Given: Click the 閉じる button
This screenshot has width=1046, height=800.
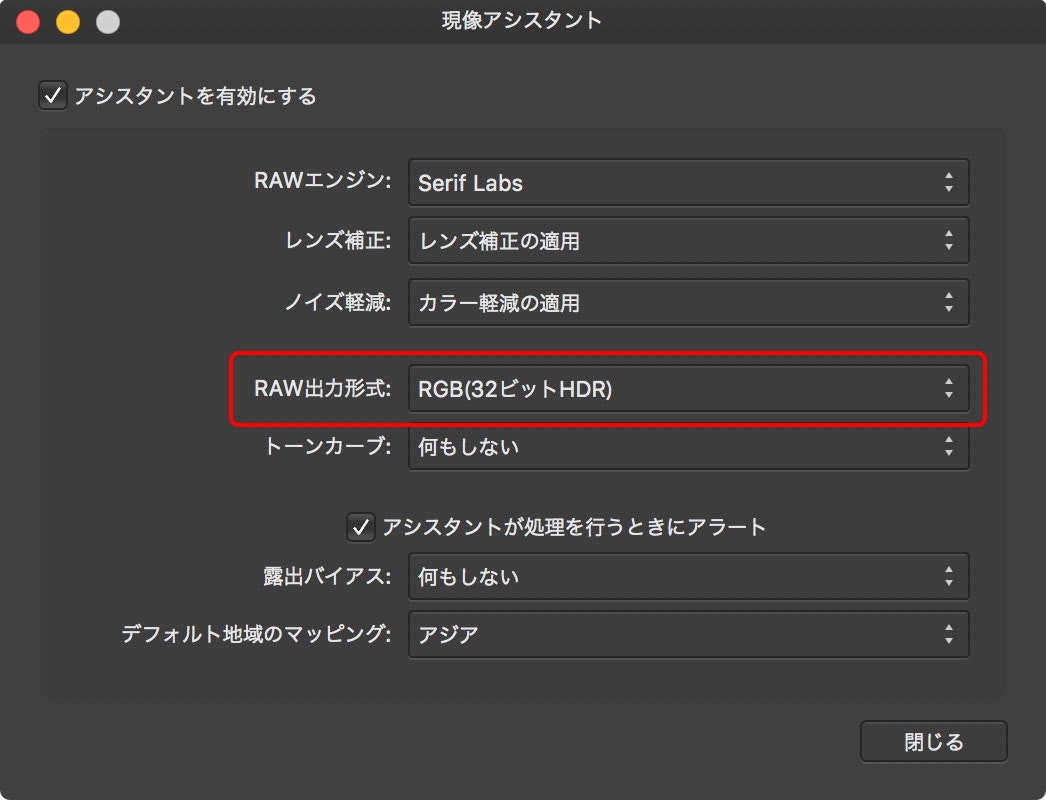Looking at the screenshot, I should [933, 741].
